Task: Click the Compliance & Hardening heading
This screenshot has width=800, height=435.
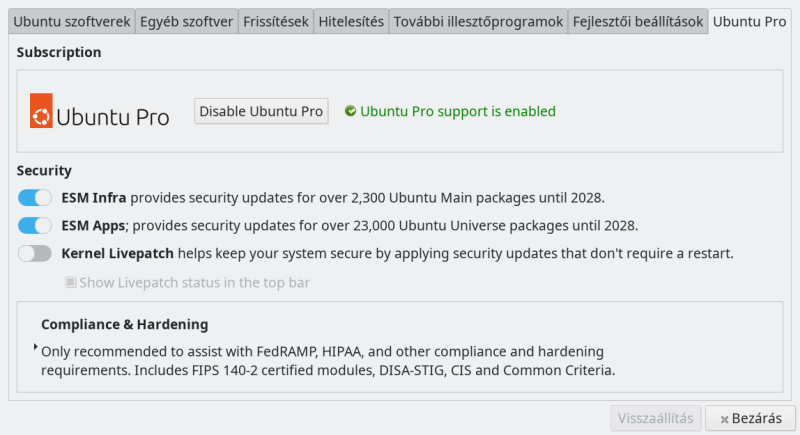Action: [x=125, y=325]
